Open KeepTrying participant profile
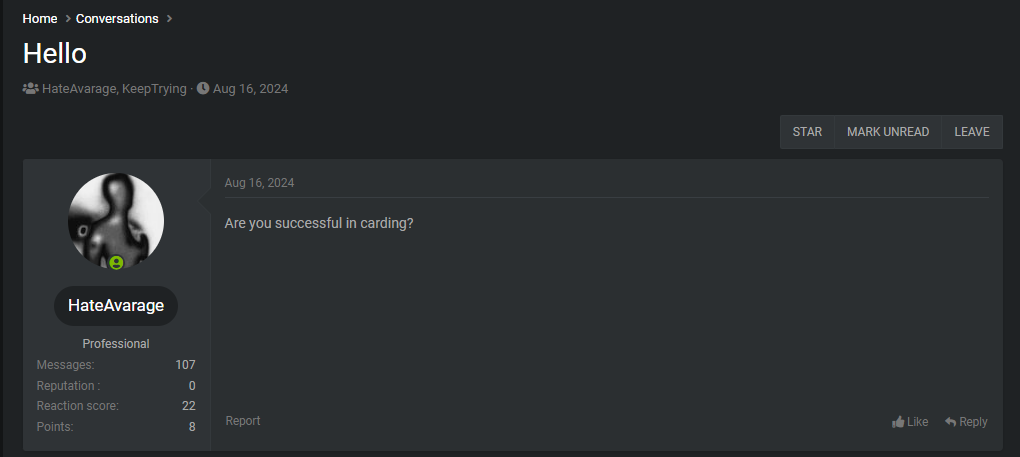The image size is (1020, 457). point(154,89)
